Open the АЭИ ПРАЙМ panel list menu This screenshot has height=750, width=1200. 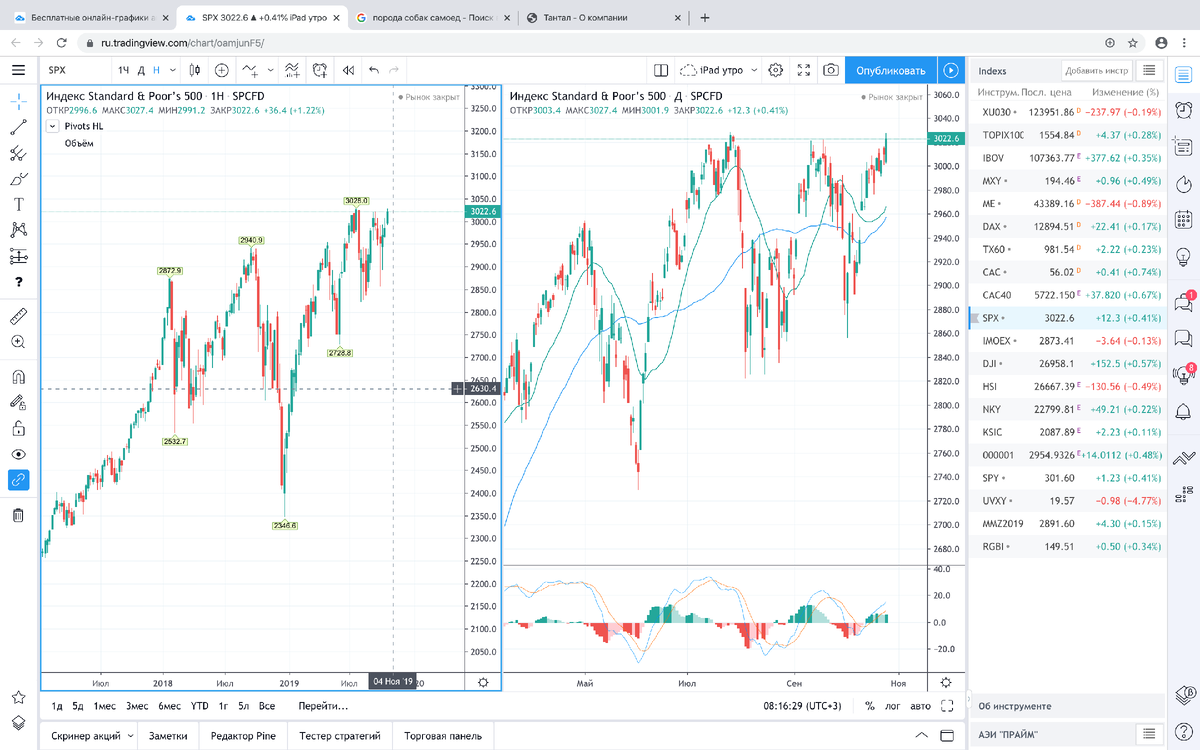1150,734
